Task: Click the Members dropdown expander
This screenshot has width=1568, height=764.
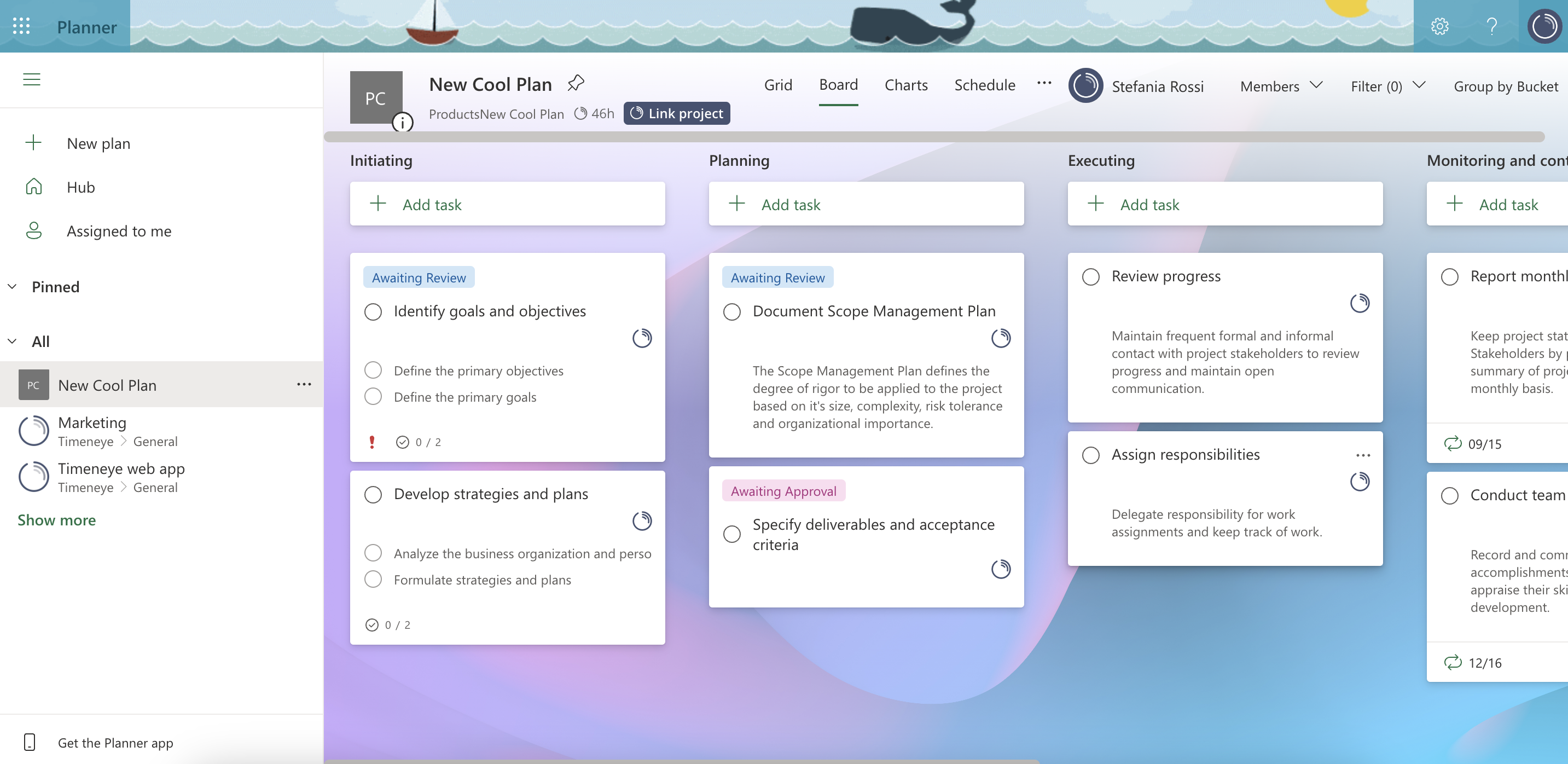Action: pyautogui.click(x=1315, y=85)
